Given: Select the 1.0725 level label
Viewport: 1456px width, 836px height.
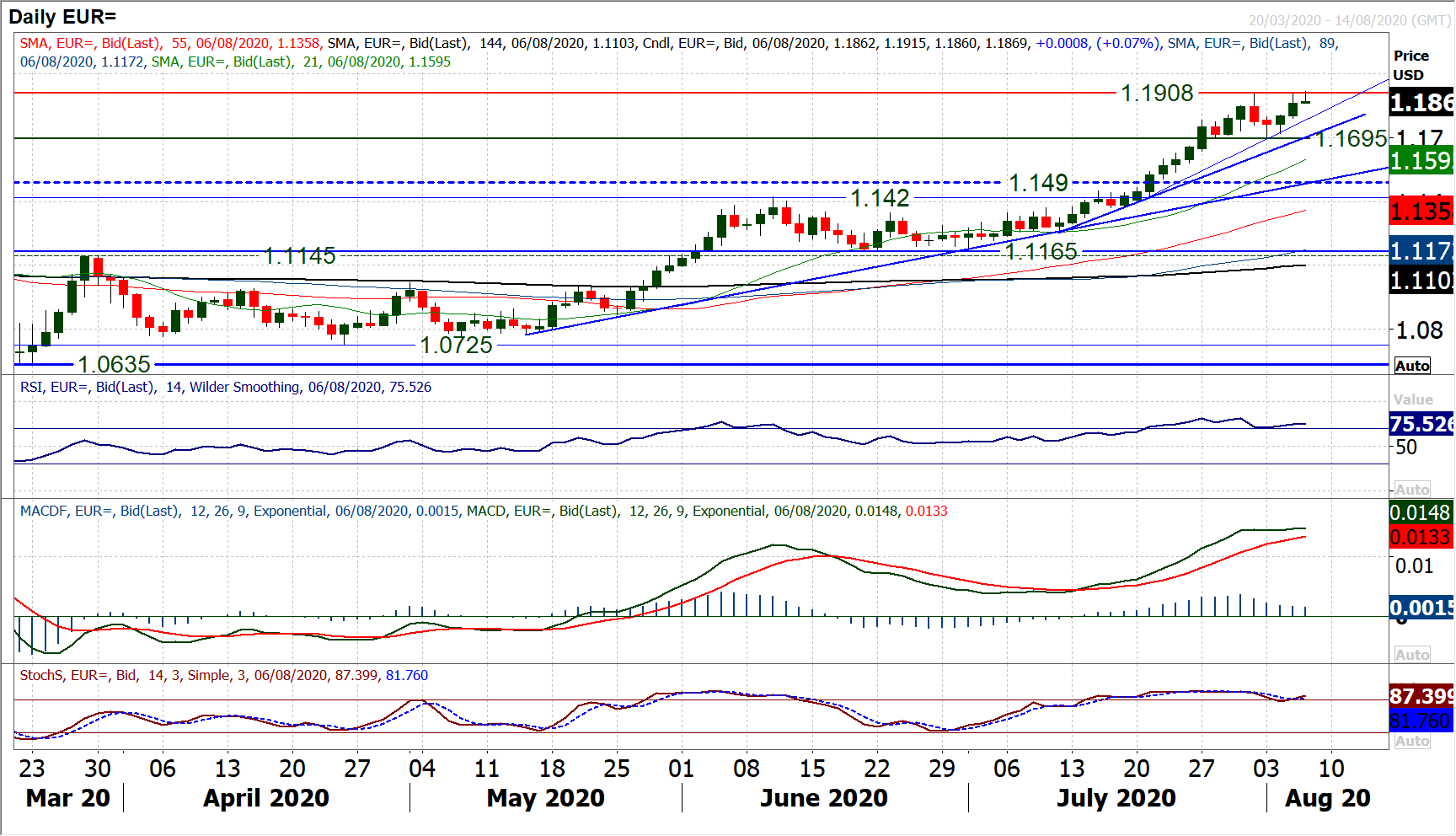Looking at the screenshot, I should (x=456, y=346).
